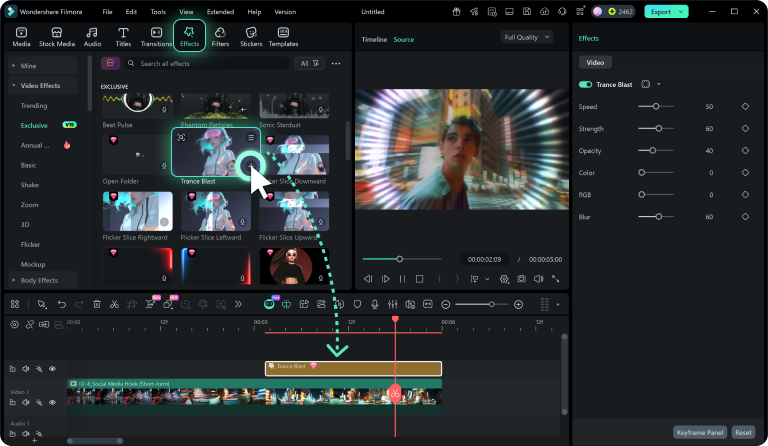Click the Search all effects field
768x446 pixels.
click(206, 64)
